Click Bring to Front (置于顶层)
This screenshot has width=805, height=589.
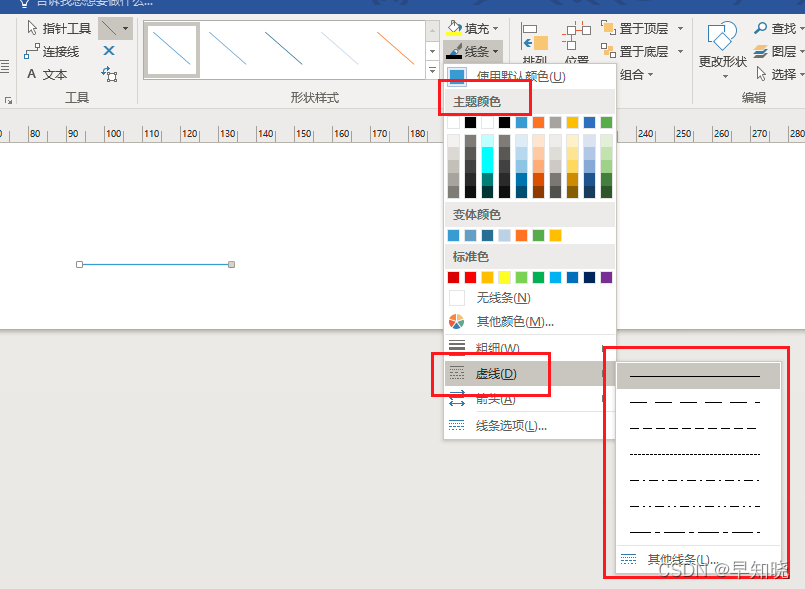pyautogui.click(x=635, y=28)
